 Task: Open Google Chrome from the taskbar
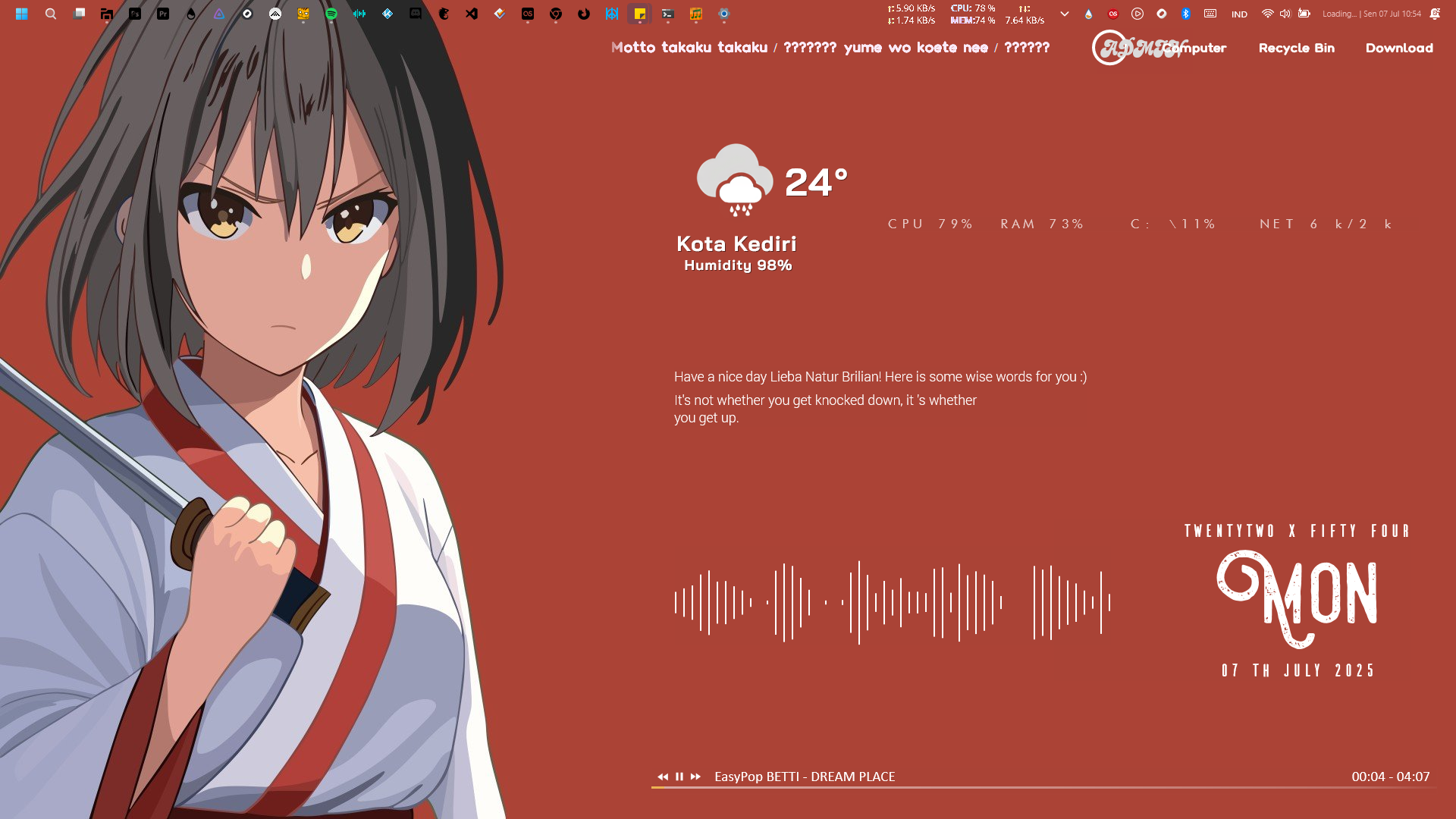[x=556, y=14]
